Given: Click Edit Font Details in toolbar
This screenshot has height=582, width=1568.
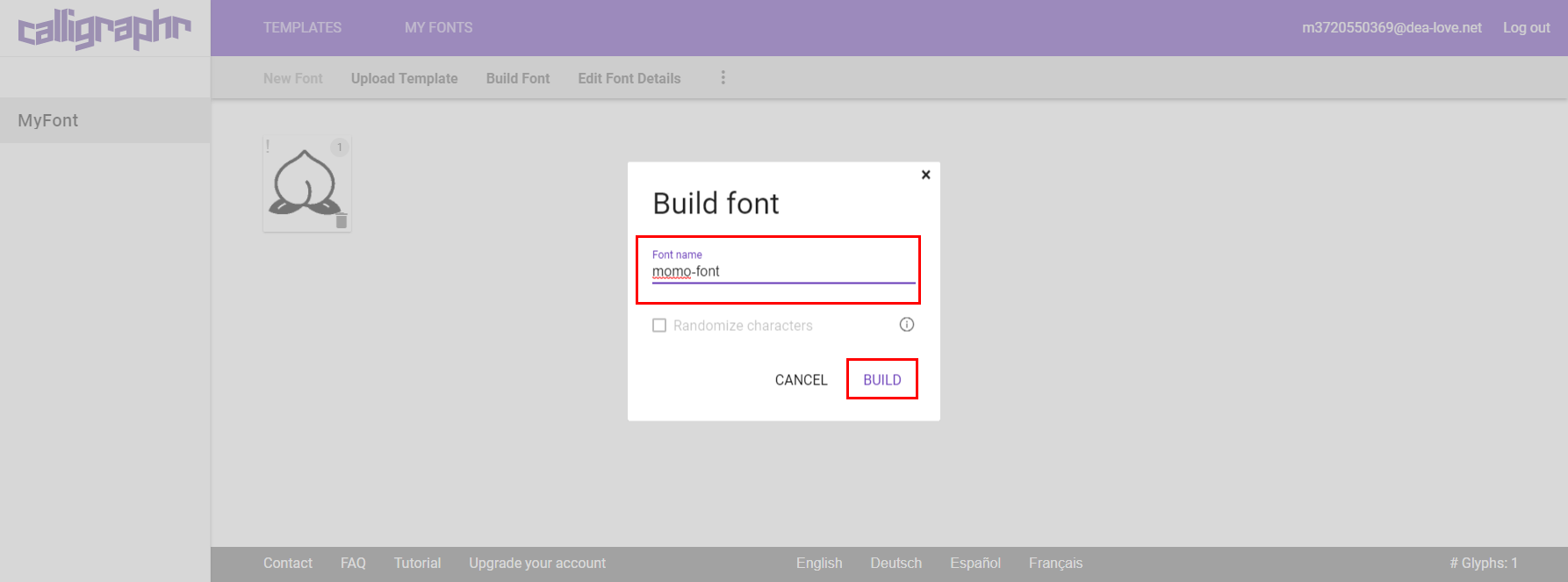Looking at the screenshot, I should pos(629,78).
